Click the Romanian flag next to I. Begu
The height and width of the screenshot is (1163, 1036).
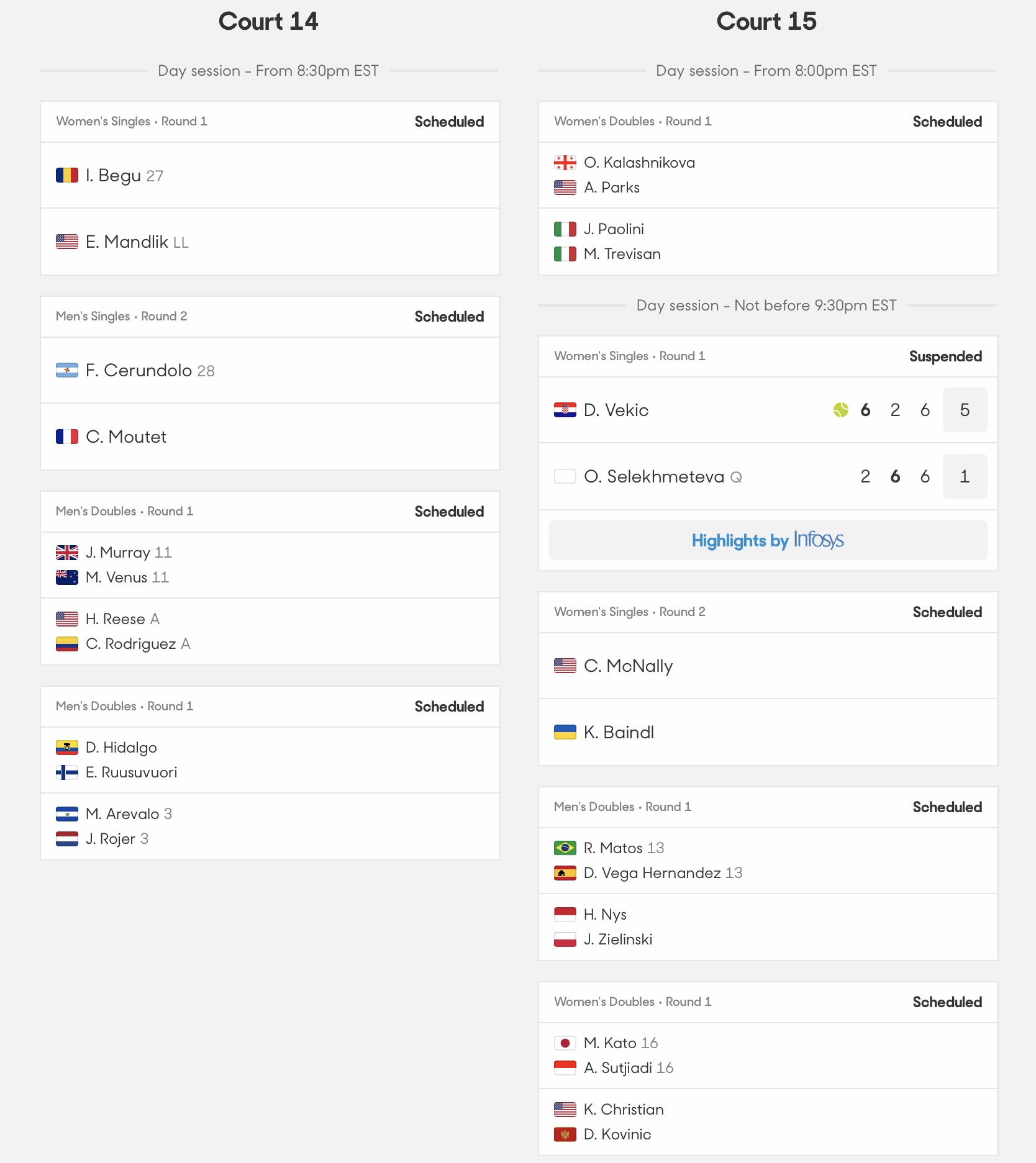(67, 175)
